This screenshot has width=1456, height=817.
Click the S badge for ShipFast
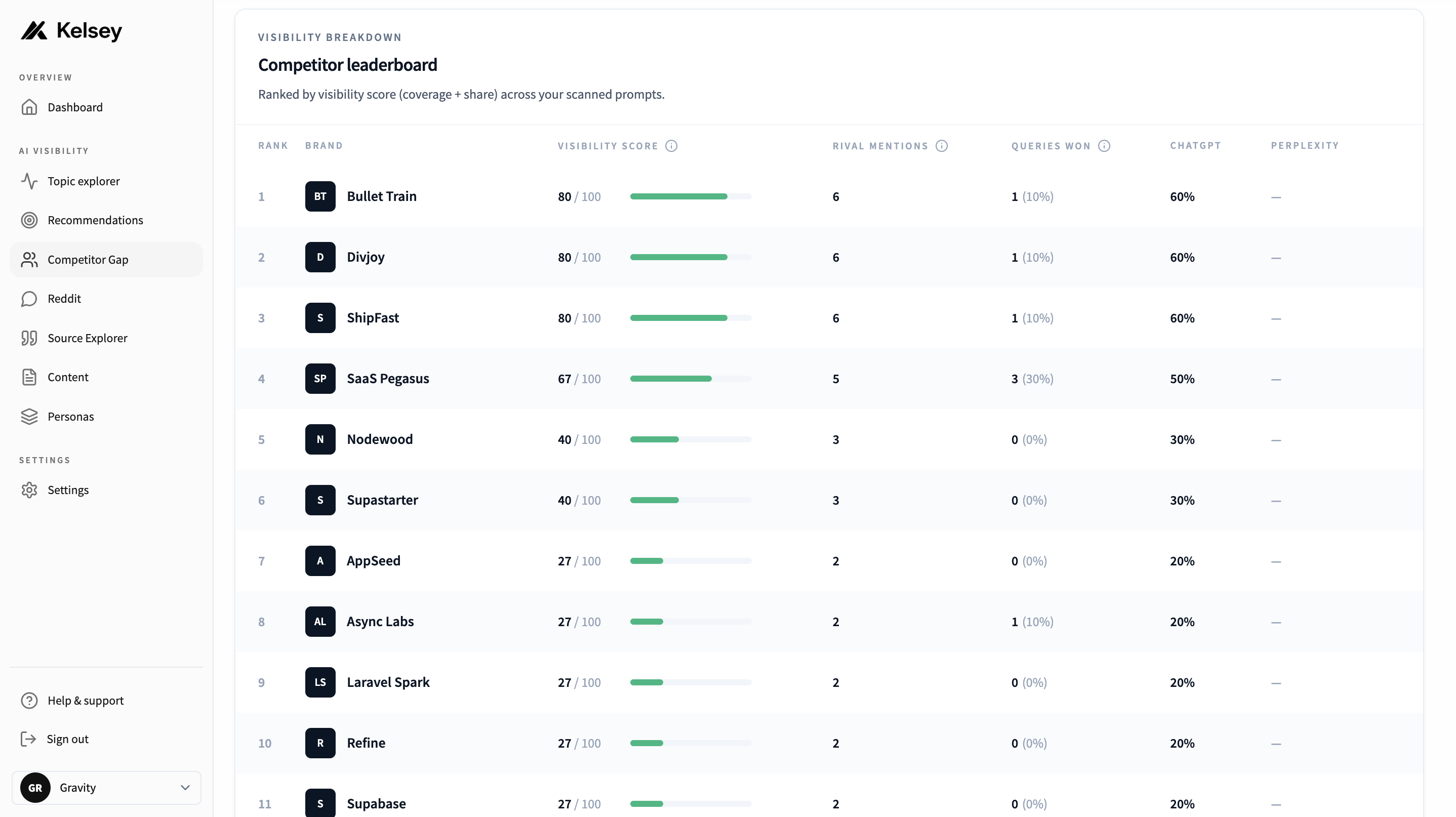tap(320, 318)
